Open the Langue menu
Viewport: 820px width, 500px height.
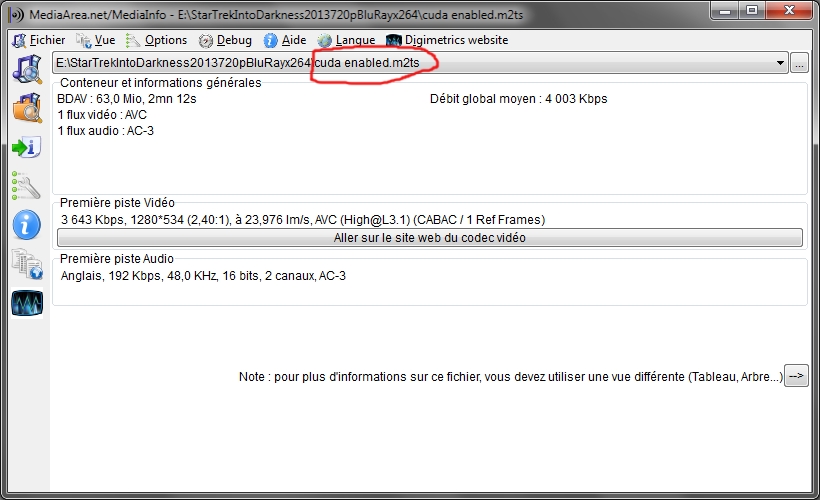346,40
